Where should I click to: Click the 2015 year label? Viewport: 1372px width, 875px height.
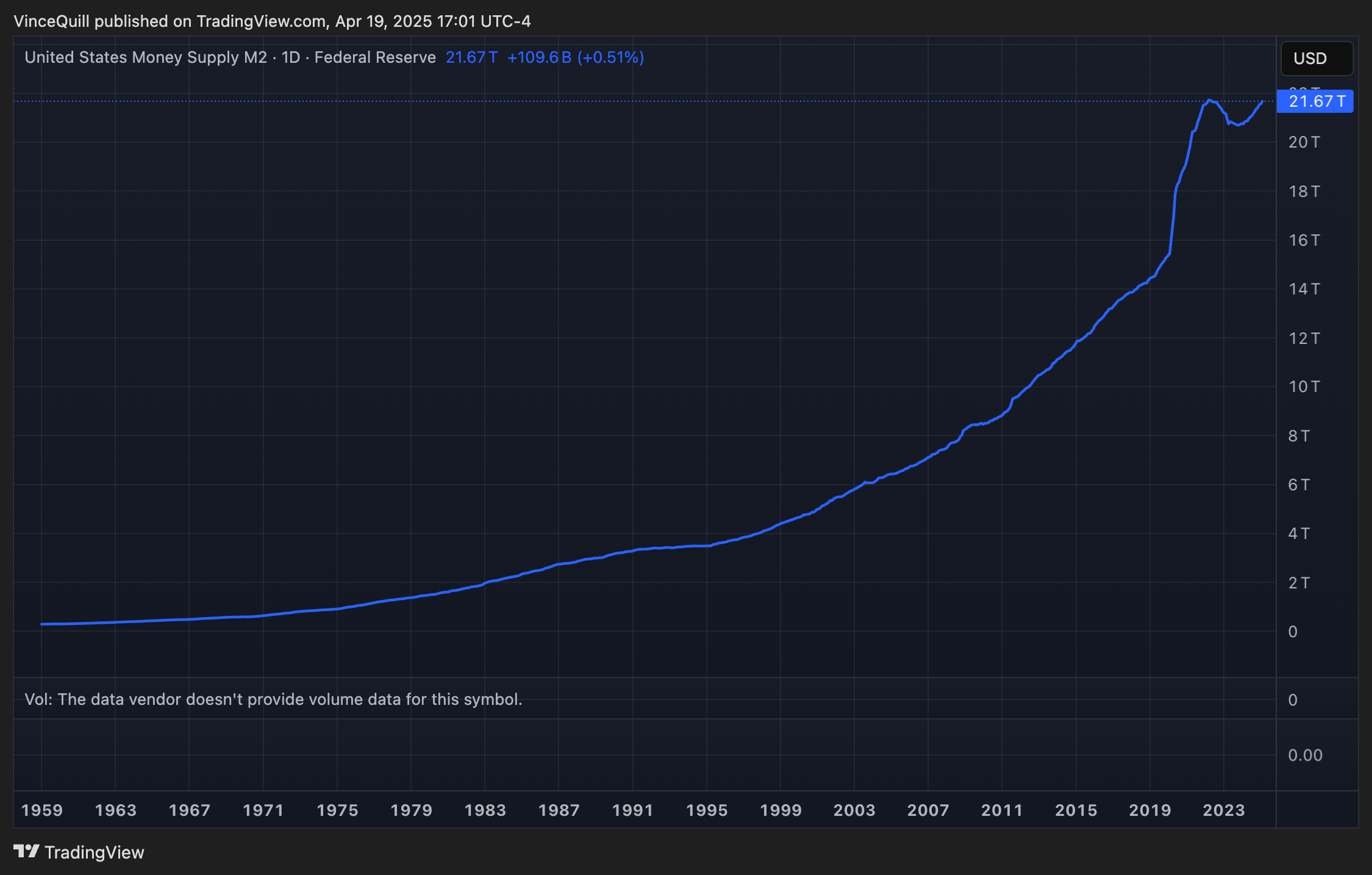pos(1076,810)
